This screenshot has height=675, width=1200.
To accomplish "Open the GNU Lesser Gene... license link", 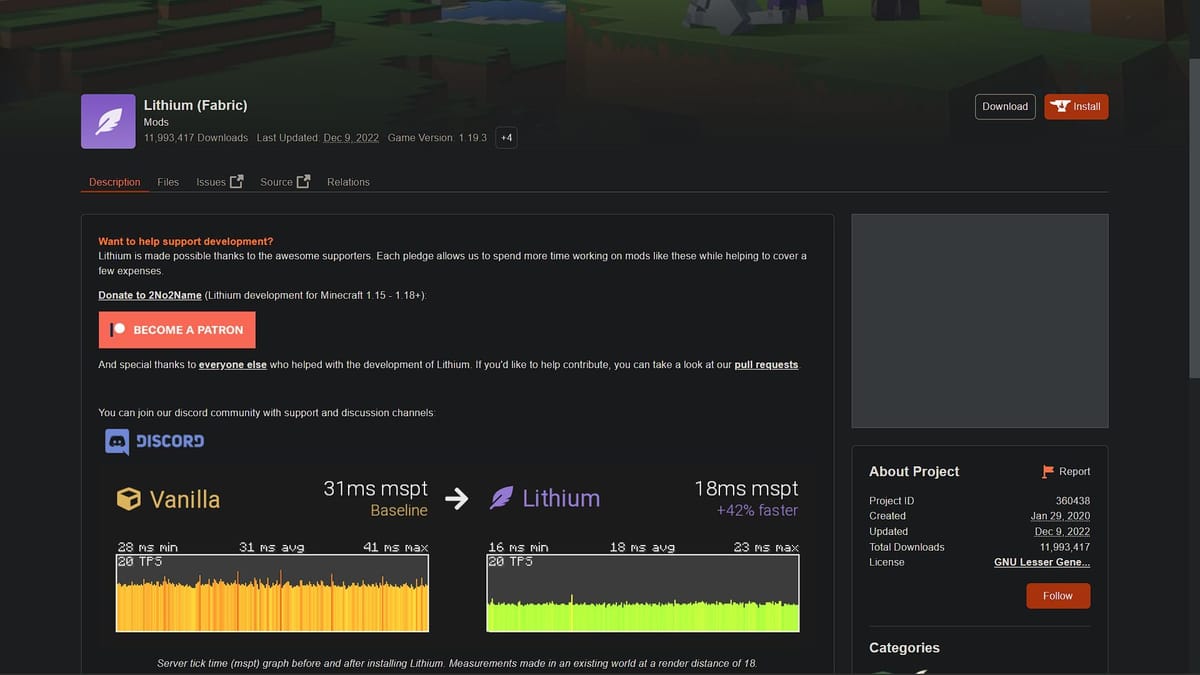I will pyautogui.click(x=1042, y=562).
